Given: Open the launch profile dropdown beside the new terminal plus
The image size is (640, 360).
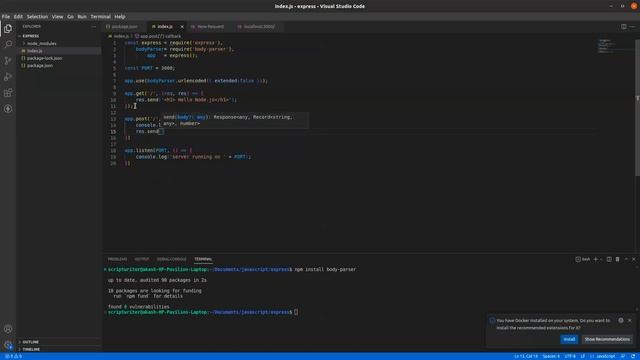Looking at the screenshot, I should pyautogui.click(x=601, y=259).
